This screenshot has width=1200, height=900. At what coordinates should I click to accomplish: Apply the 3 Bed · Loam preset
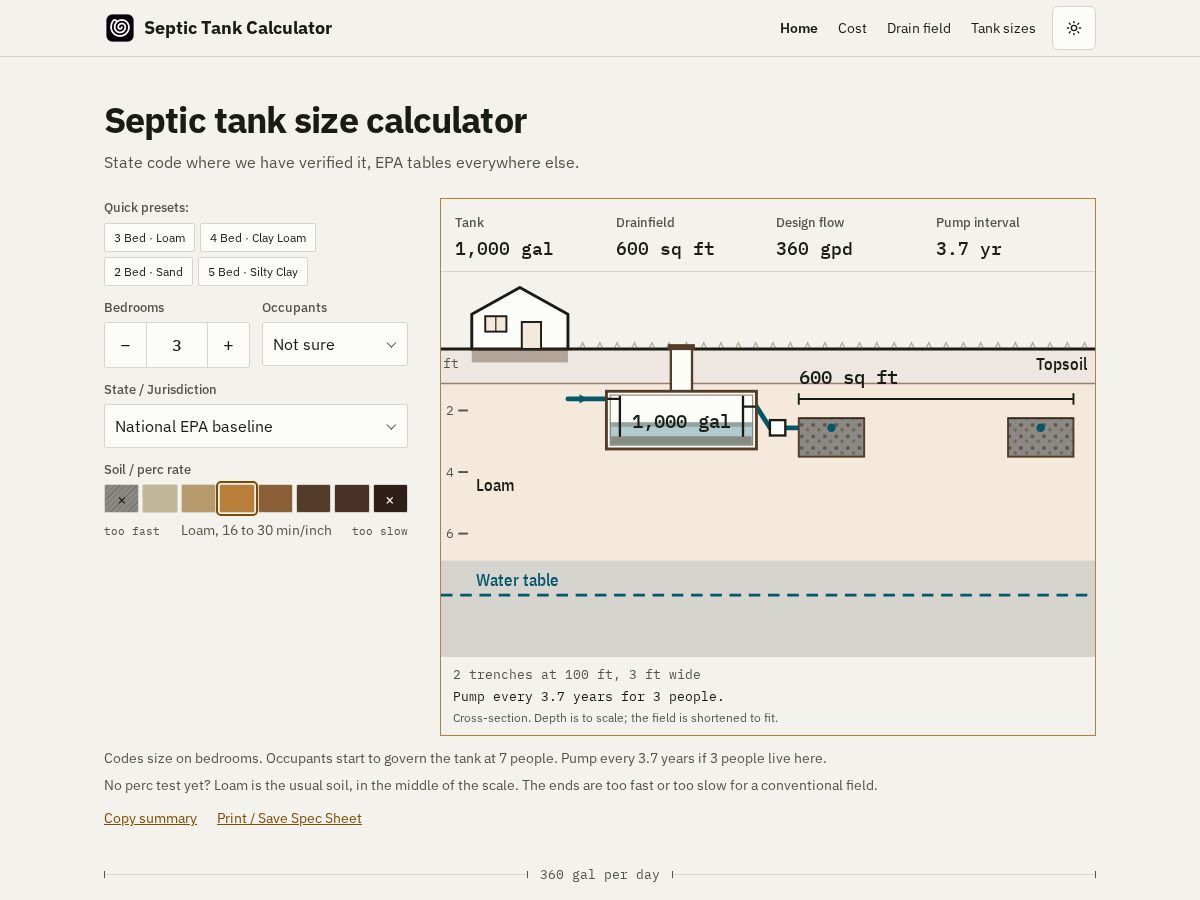click(x=150, y=238)
